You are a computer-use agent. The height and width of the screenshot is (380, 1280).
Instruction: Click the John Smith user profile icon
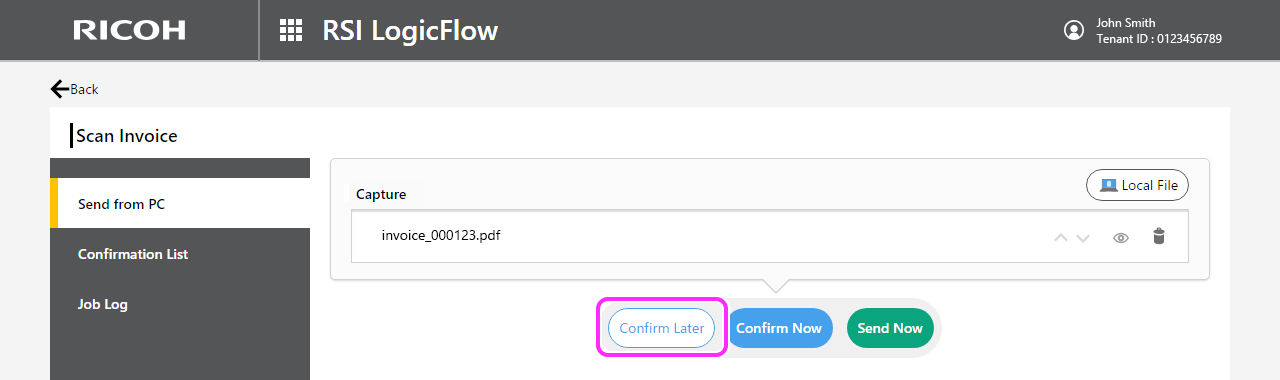coord(1074,30)
